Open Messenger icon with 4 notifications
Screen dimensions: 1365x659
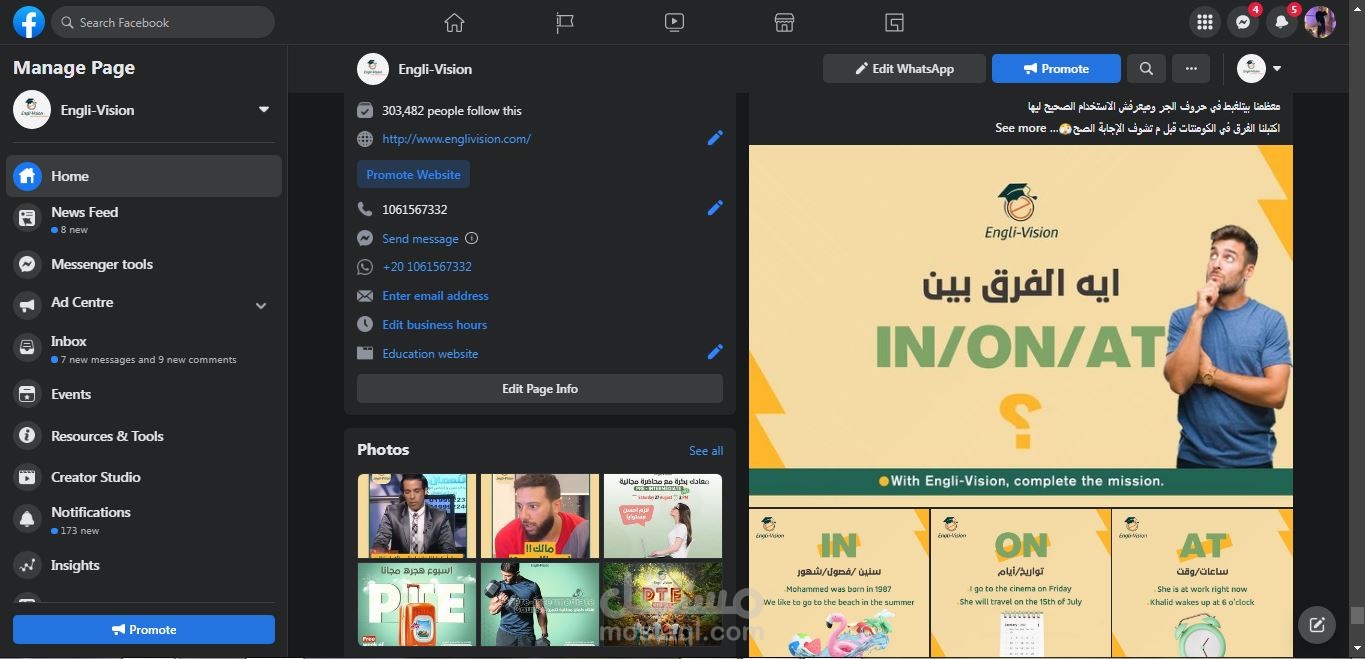(x=1243, y=22)
